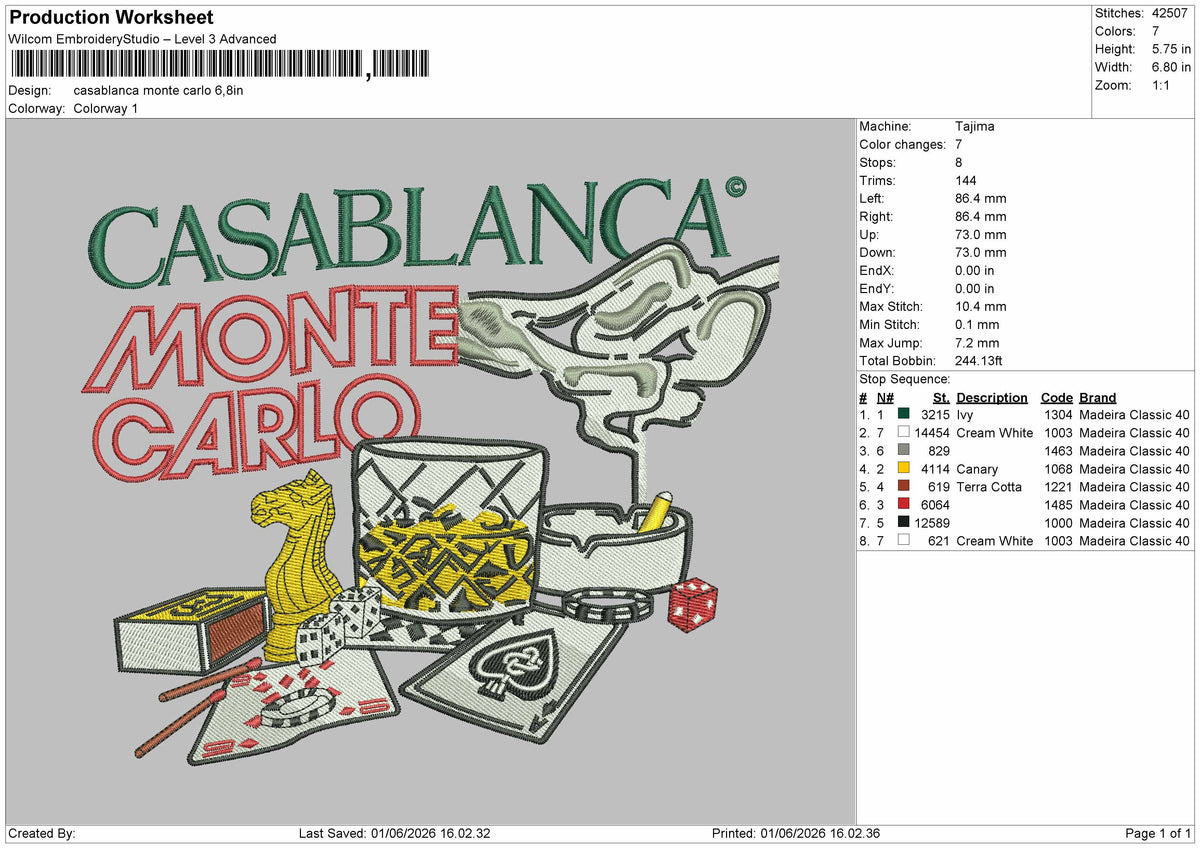Click thread code "1304"
The image size is (1200, 848).
[x=1057, y=414]
